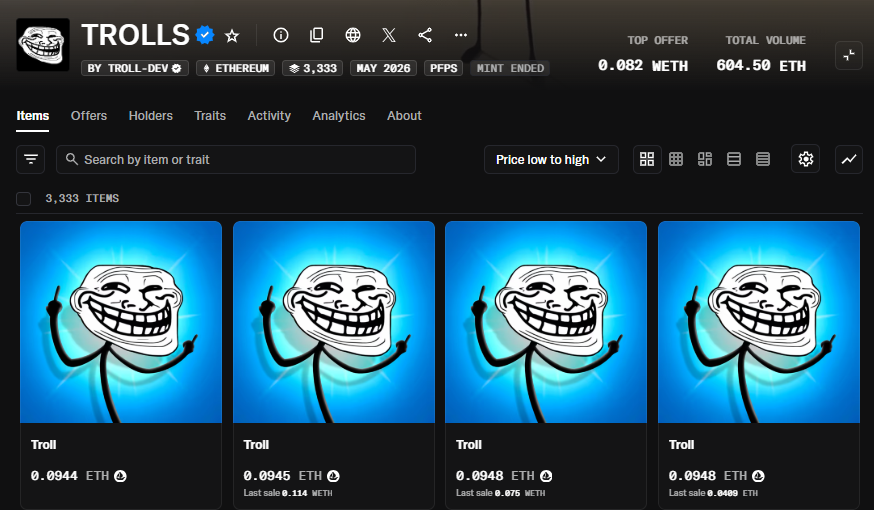Click the MAY 2026 date tag

click(383, 68)
